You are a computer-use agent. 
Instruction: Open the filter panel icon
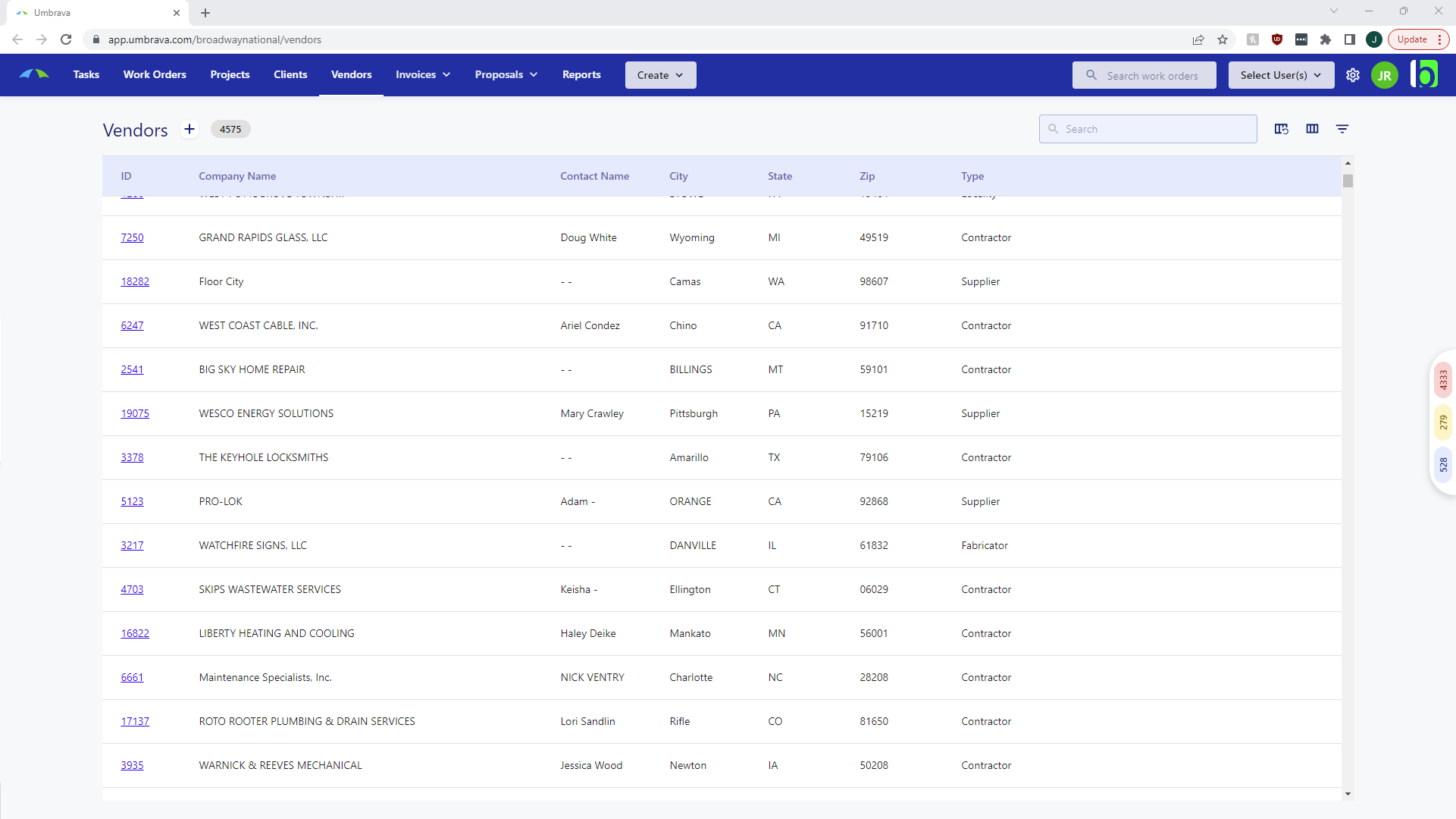(1342, 129)
